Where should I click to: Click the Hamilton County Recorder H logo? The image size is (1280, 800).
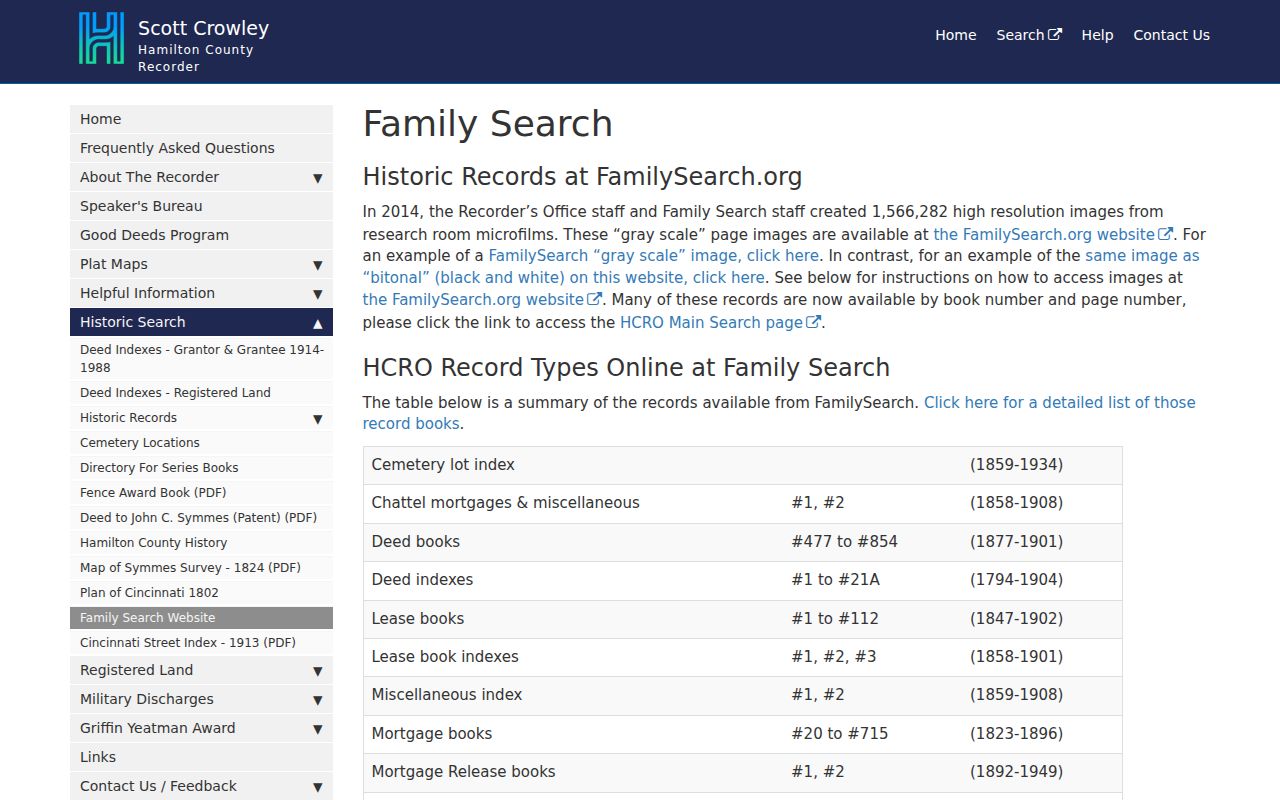click(101, 39)
